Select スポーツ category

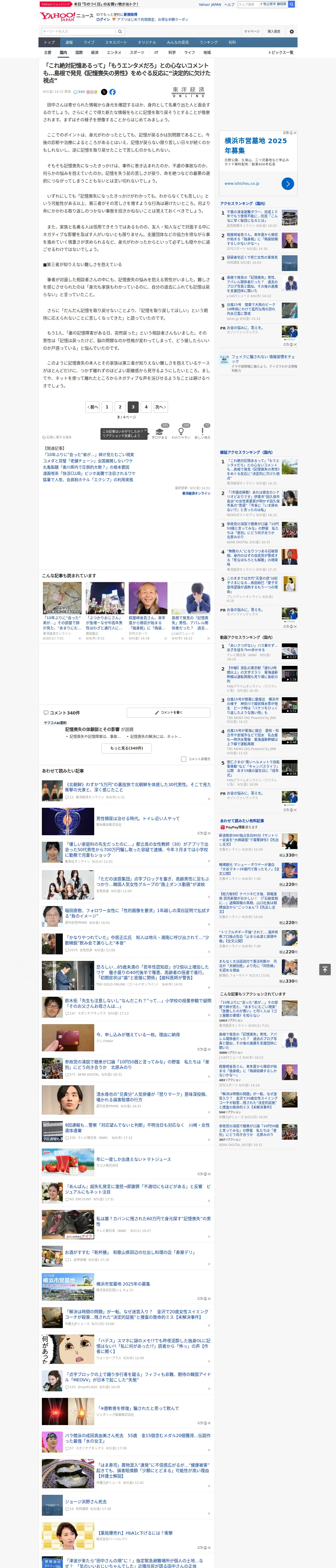click(x=137, y=52)
